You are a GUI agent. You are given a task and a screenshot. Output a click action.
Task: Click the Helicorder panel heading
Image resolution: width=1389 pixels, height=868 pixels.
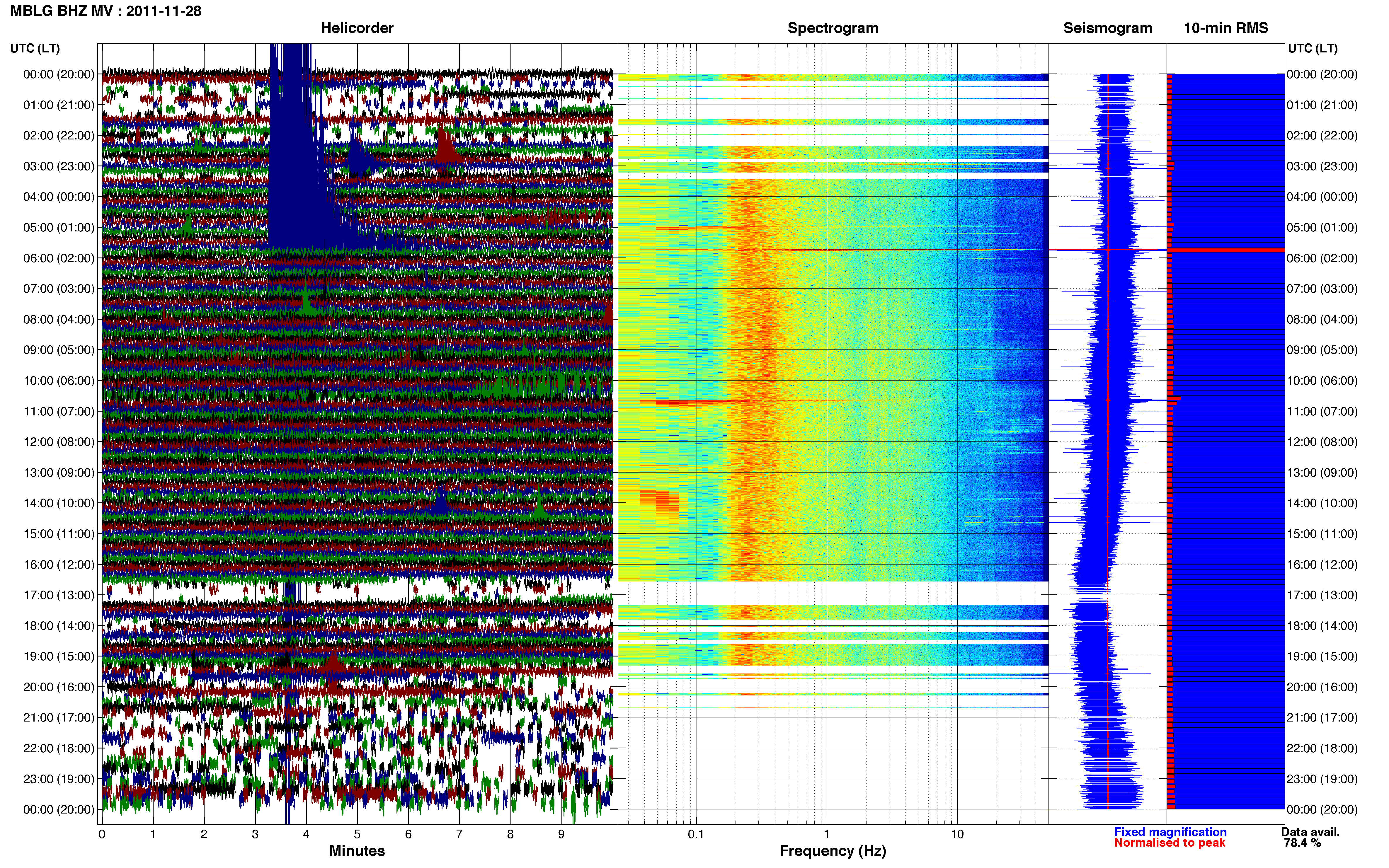[357, 28]
